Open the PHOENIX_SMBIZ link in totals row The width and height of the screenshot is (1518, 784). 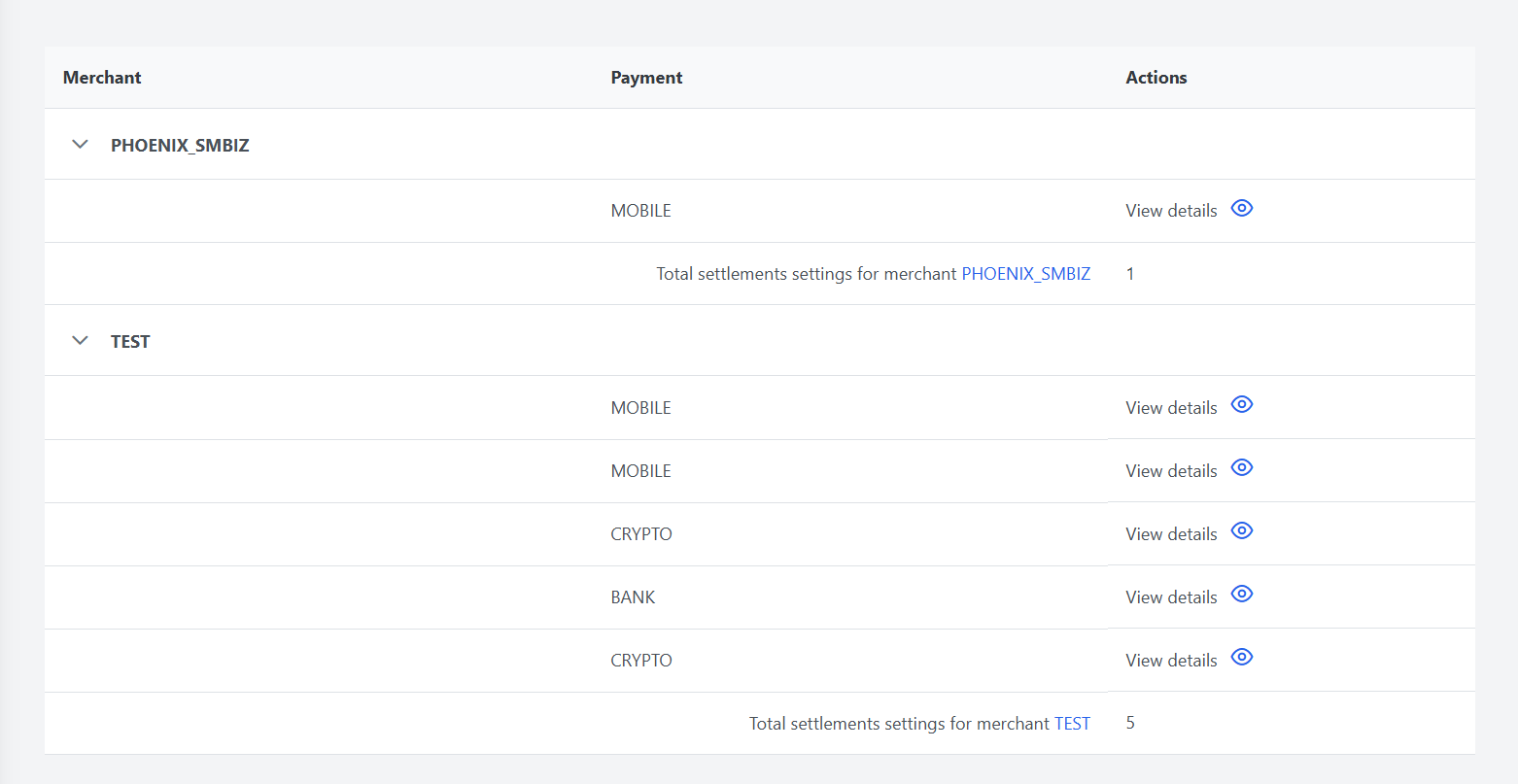[1025, 274]
